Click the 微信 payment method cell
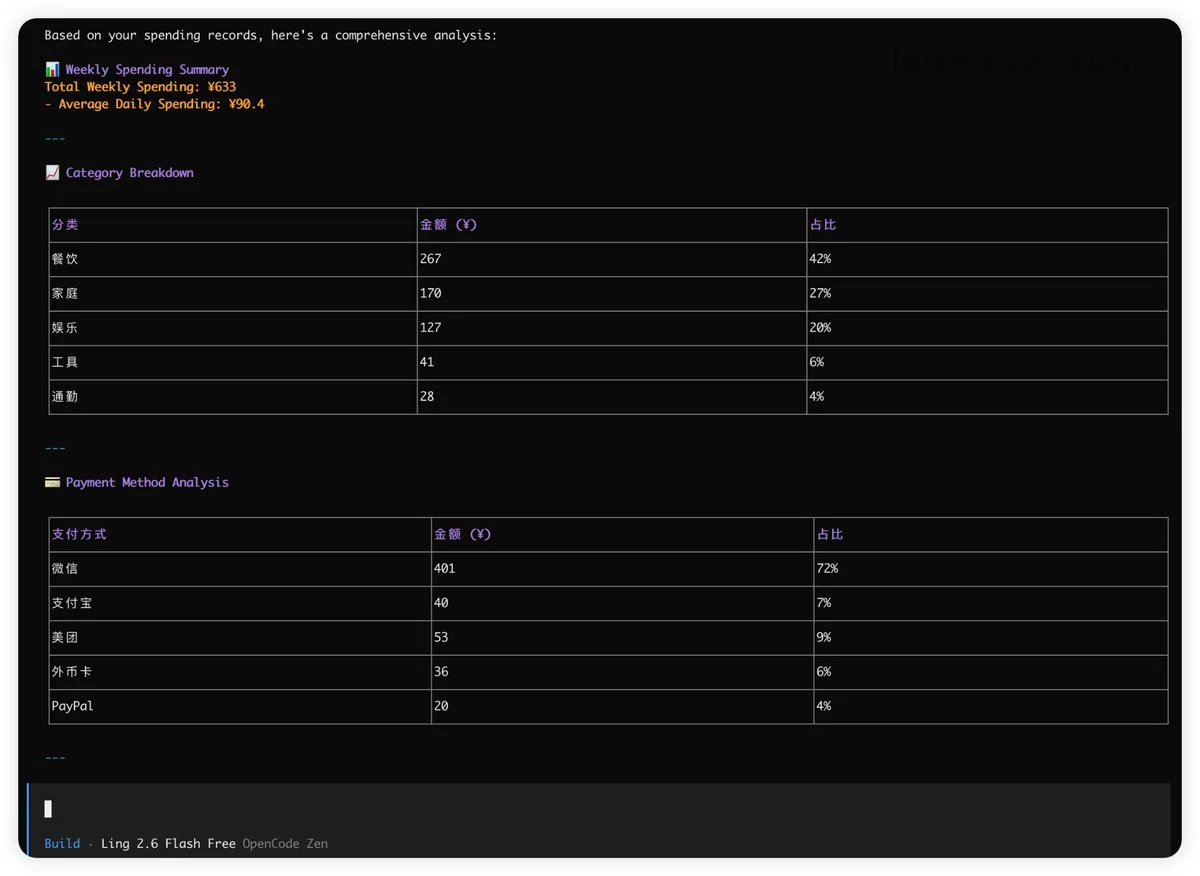Viewport: 1200px width, 876px height. pos(65,568)
